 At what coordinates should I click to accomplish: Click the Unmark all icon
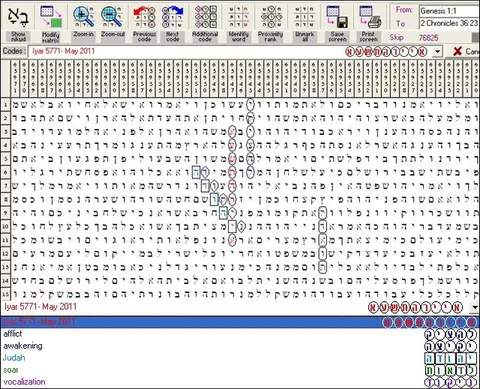[x=304, y=17]
